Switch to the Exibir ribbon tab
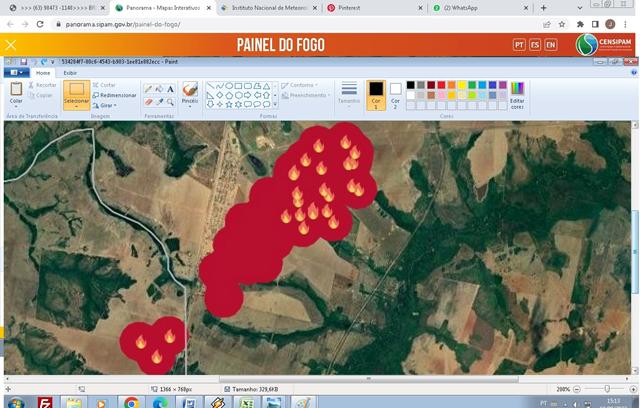 70,73
